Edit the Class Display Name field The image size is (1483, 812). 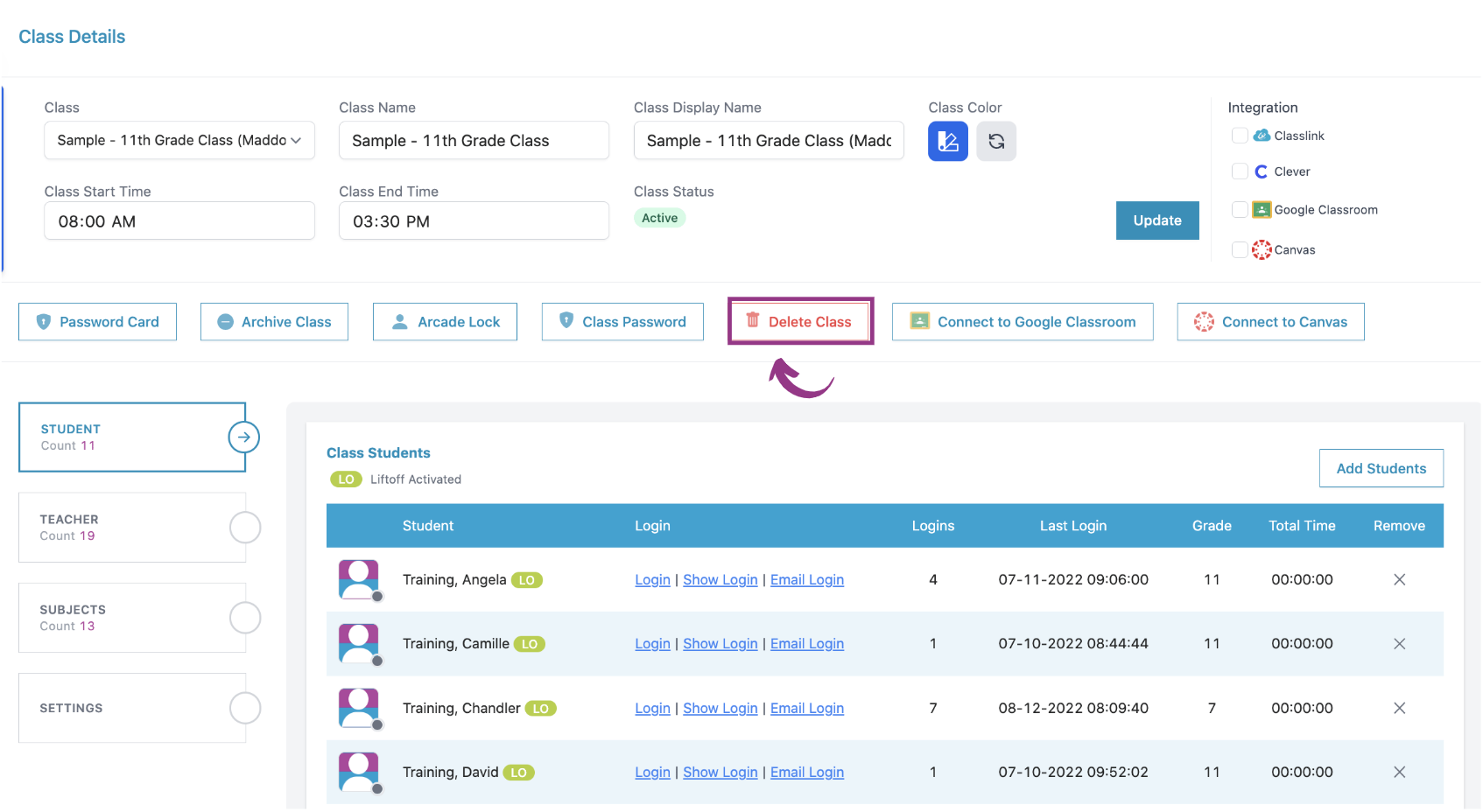click(769, 140)
